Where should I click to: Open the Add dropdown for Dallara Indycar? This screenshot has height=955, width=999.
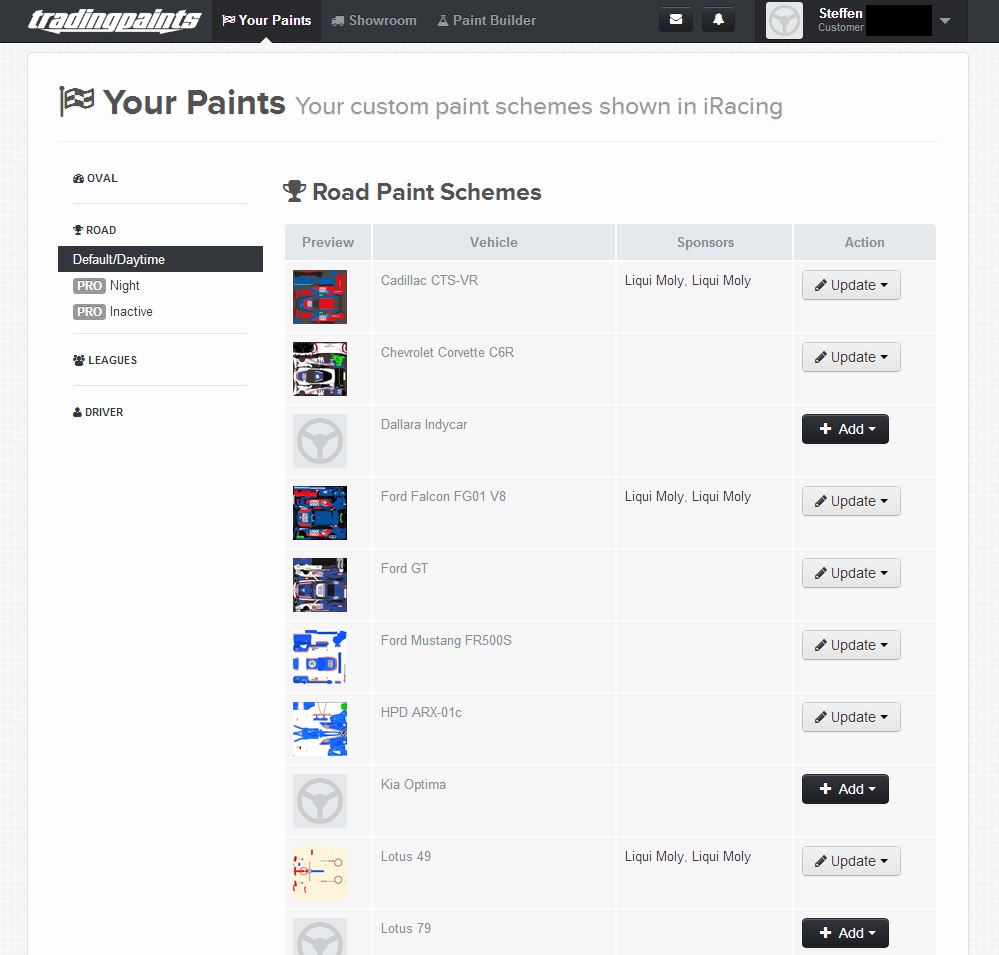click(x=845, y=429)
